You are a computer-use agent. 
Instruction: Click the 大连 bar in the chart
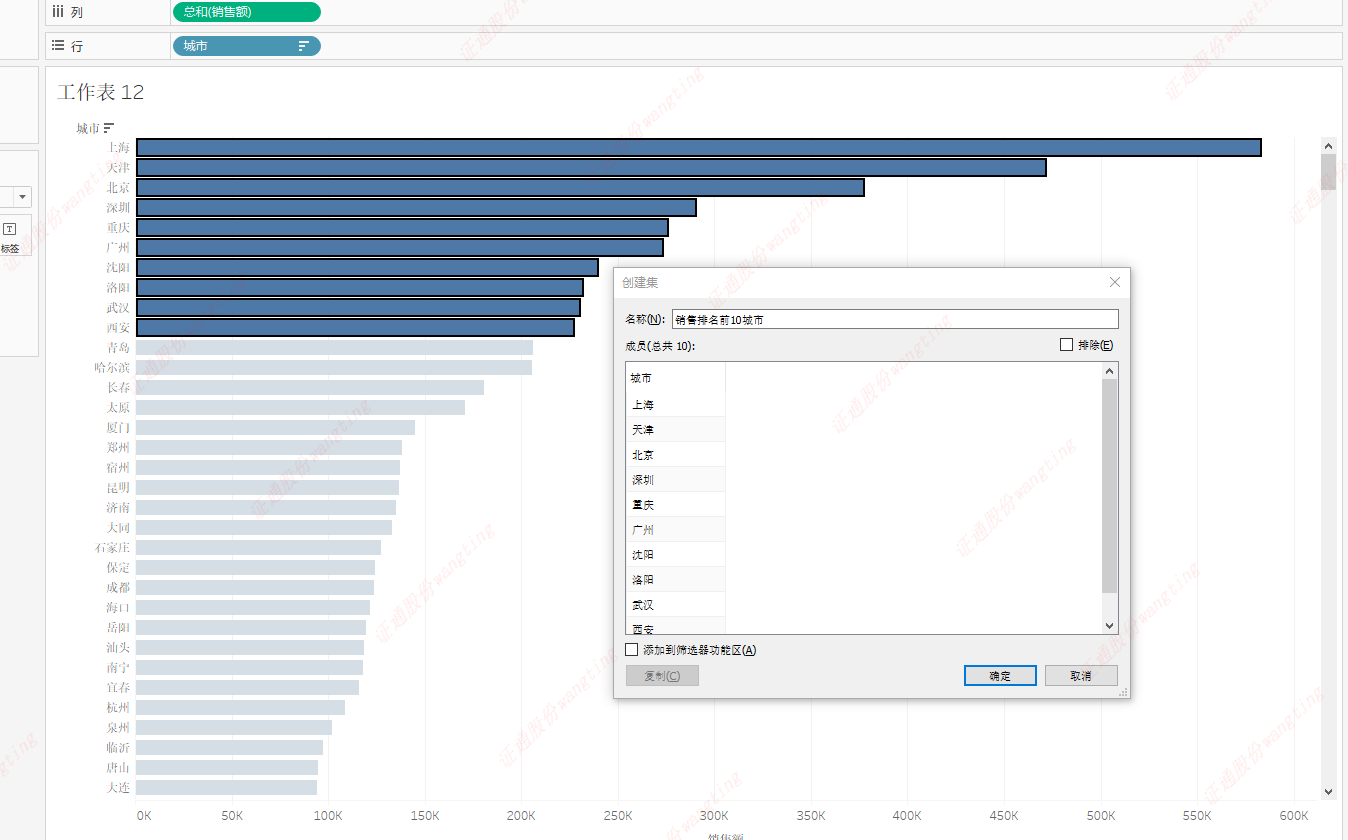point(226,787)
